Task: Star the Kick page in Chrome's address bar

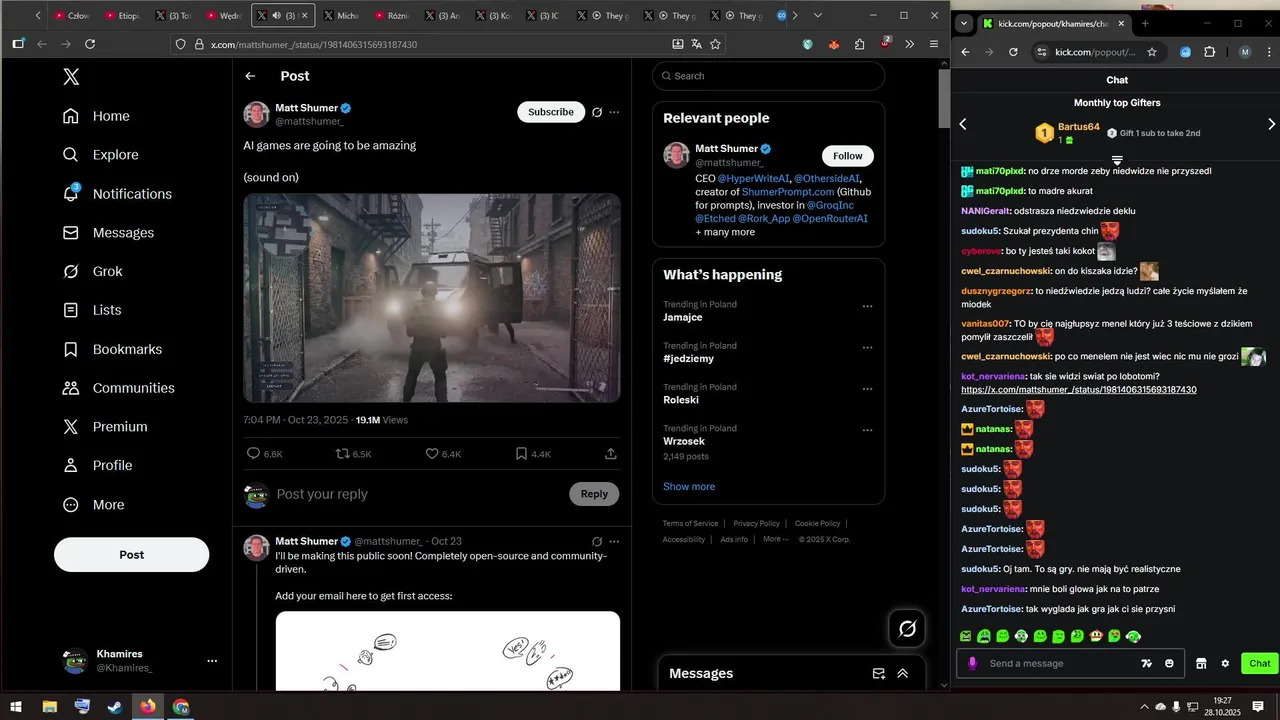Action: (x=1152, y=52)
